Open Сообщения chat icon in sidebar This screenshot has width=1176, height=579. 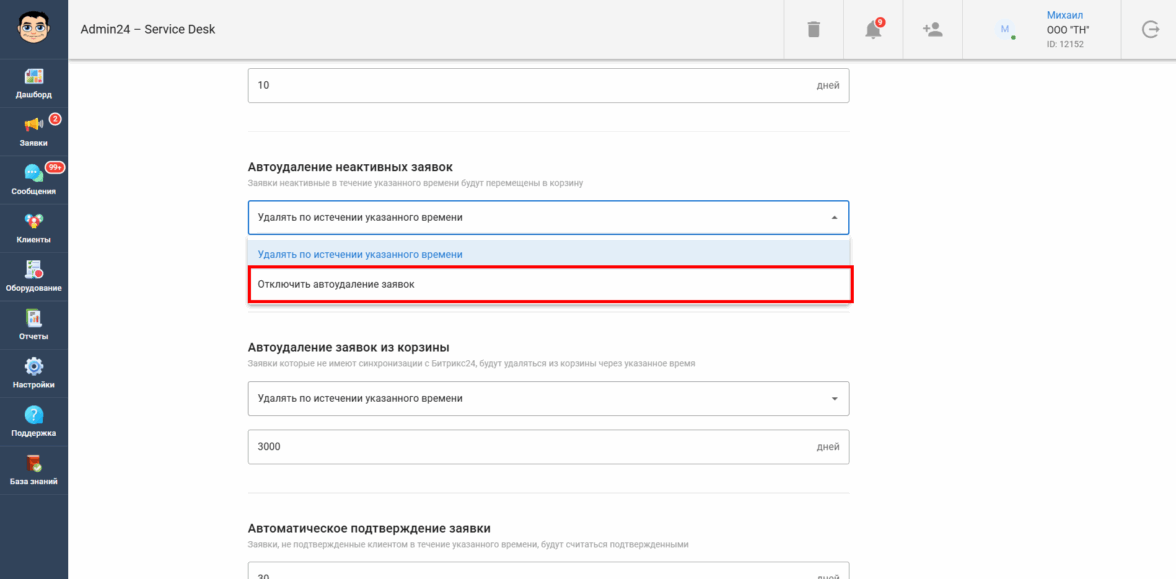coord(34,174)
